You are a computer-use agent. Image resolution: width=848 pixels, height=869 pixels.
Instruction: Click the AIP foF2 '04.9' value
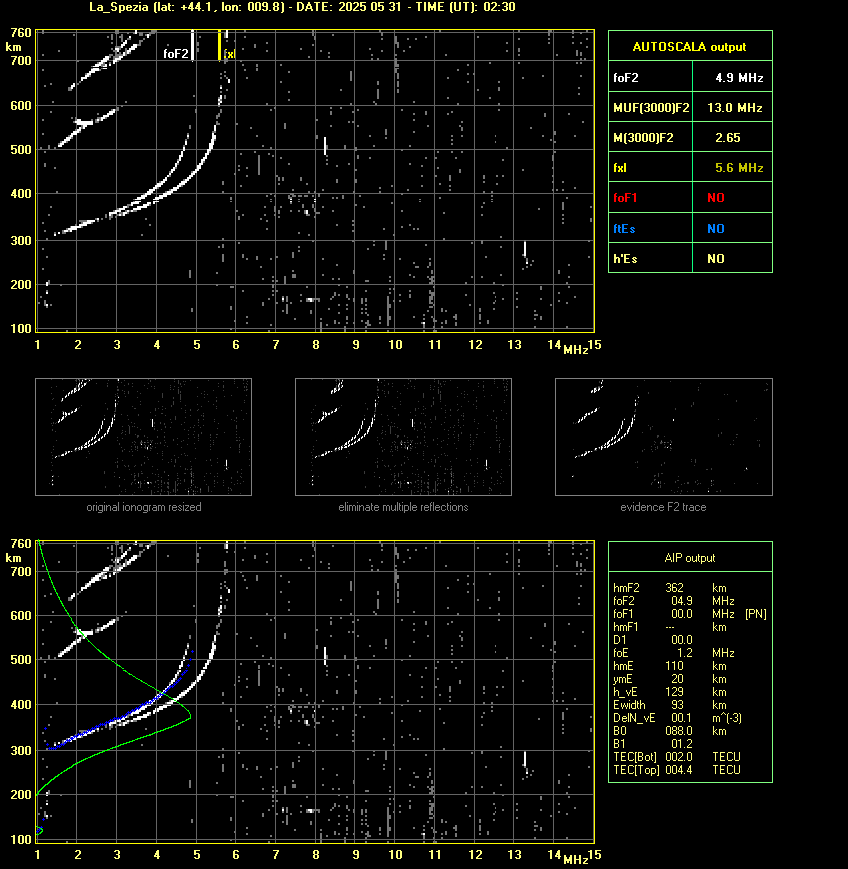(x=681, y=601)
